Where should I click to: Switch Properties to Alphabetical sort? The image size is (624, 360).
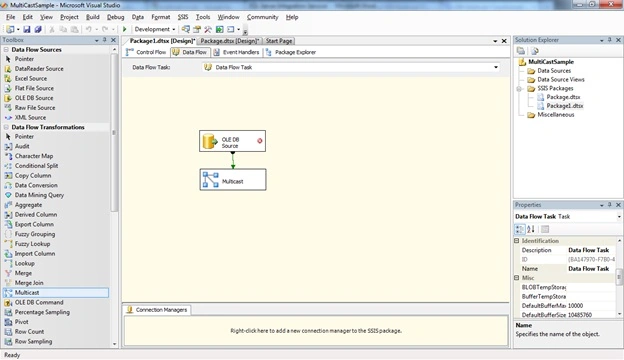click(531, 229)
